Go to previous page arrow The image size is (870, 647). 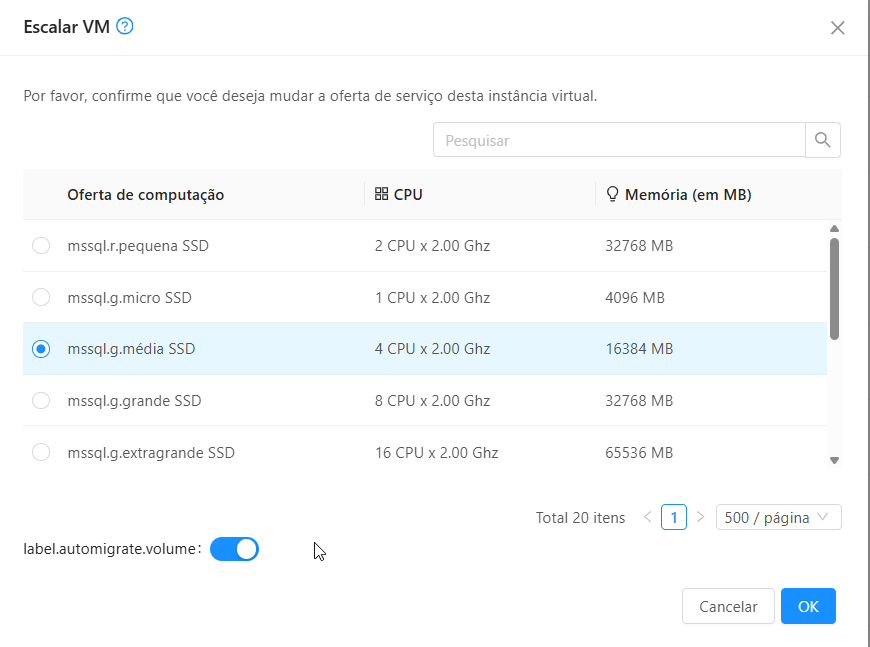click(647, 517)
